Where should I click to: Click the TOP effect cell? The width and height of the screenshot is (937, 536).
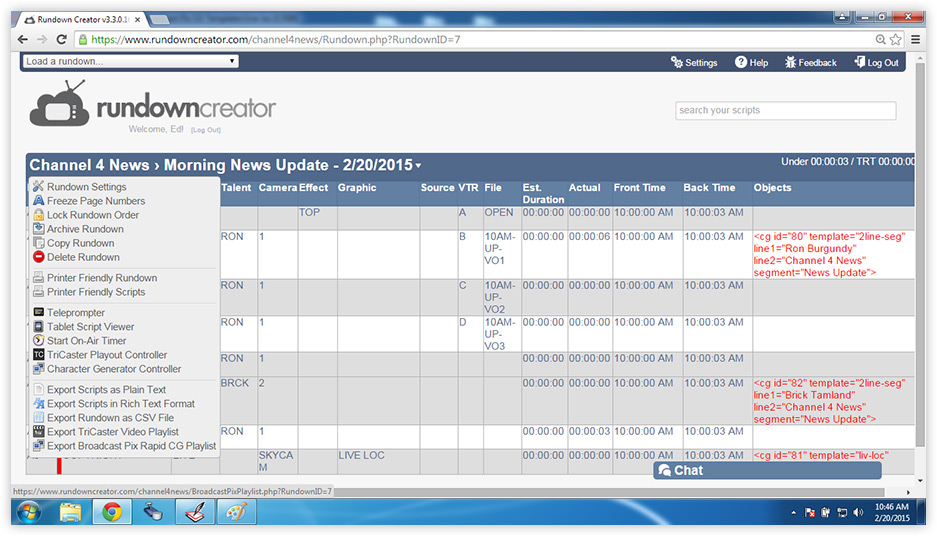point(317,219)
